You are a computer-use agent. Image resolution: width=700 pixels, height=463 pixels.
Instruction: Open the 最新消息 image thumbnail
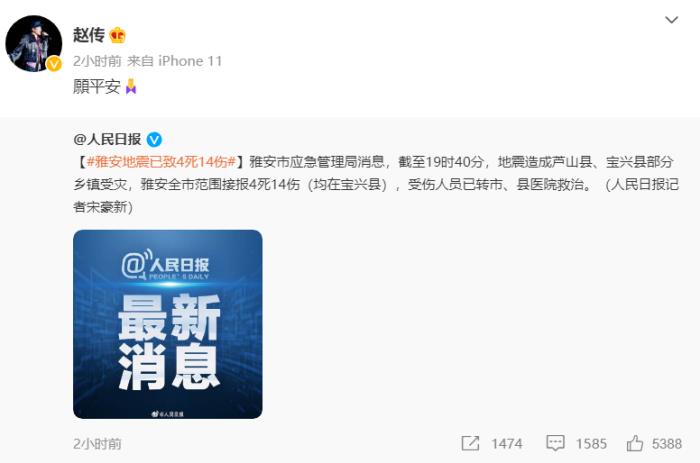coord(168,324)
